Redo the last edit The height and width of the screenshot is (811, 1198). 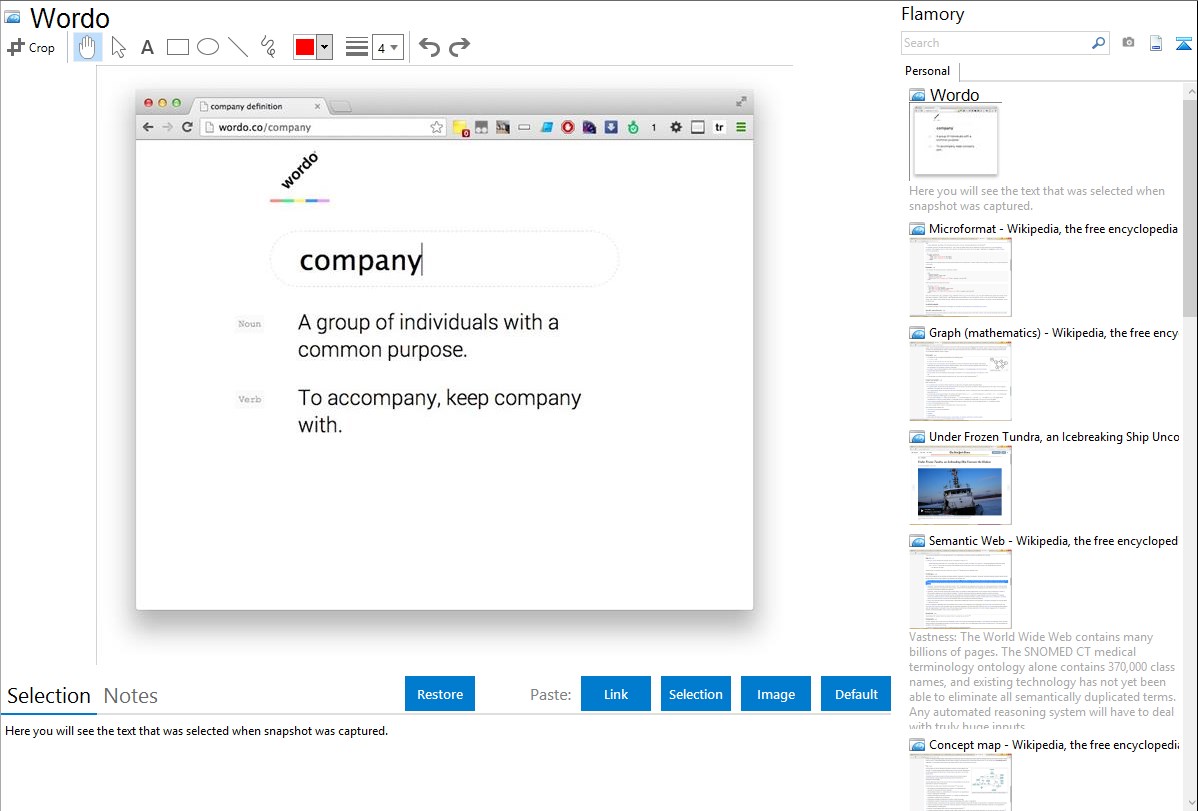tap(459, 47)
